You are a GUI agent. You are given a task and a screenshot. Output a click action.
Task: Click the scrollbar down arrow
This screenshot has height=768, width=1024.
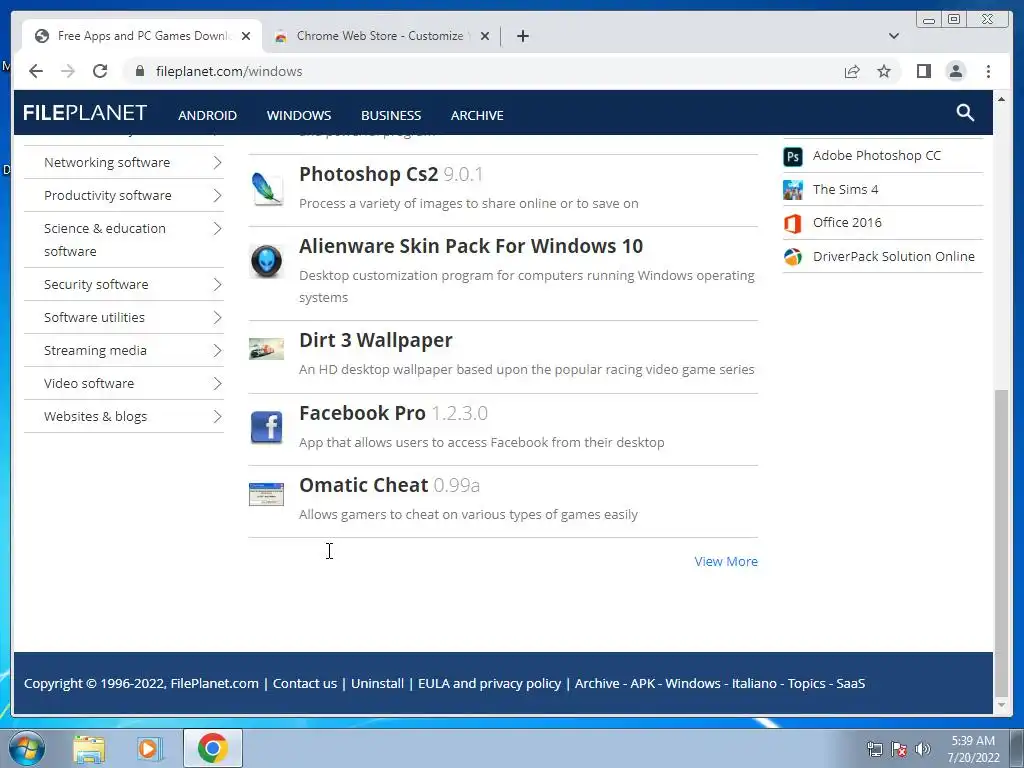pos(1001,706)
